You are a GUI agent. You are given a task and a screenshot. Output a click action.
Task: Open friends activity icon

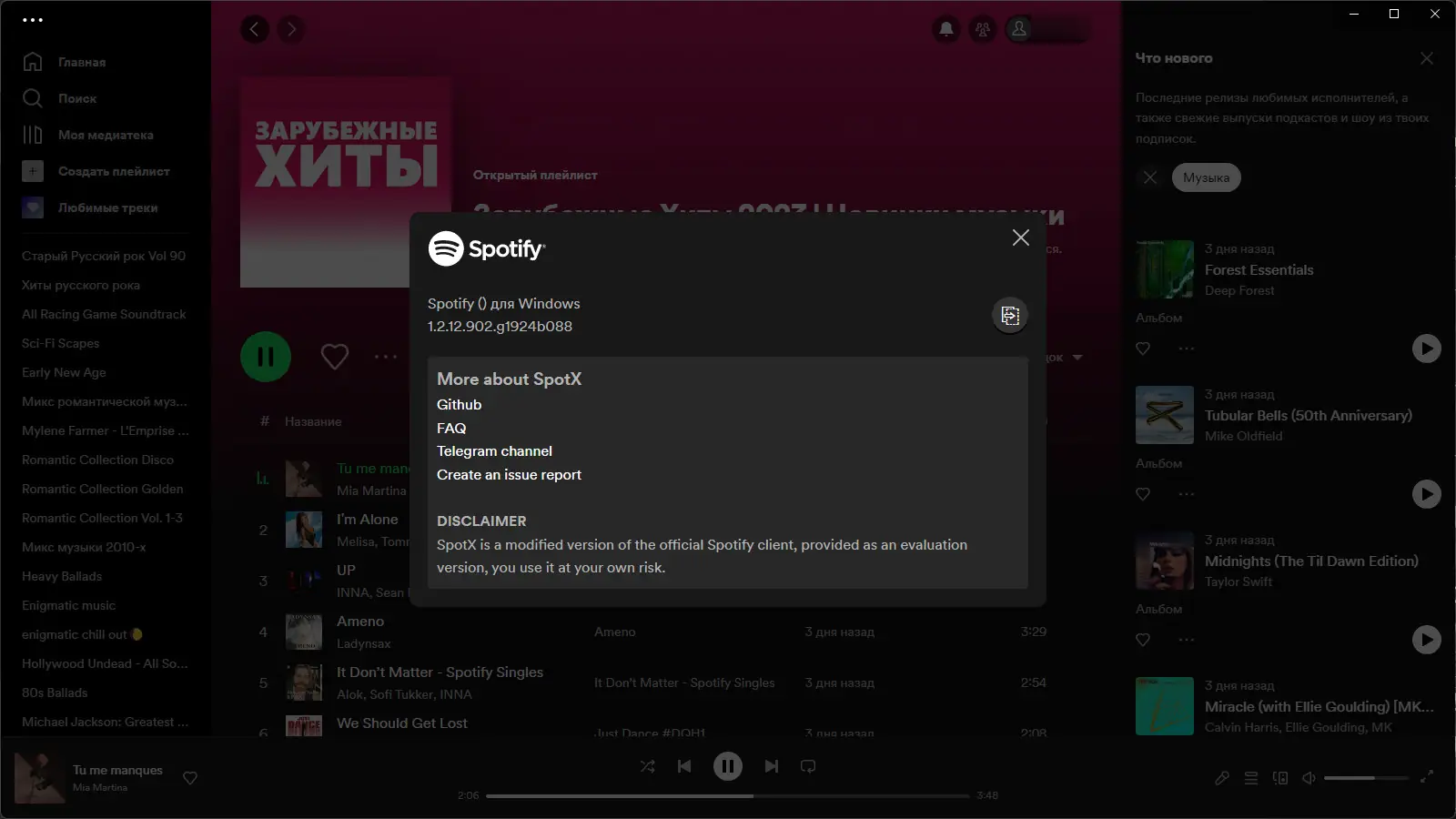tap(983, 29)
